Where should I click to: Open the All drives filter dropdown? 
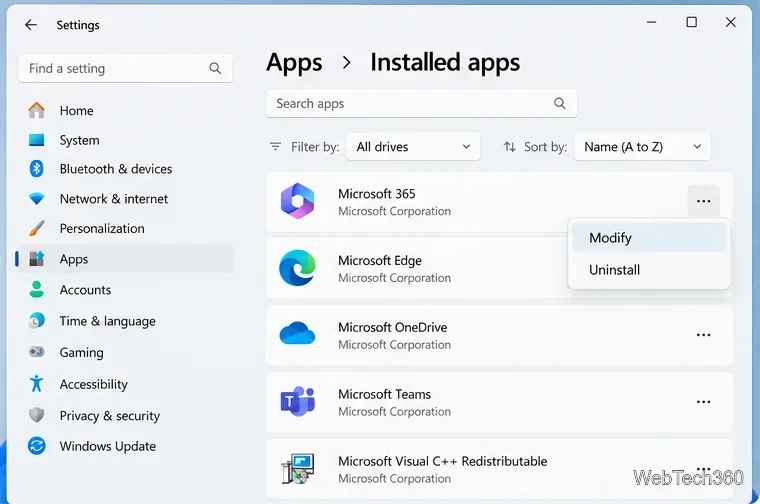click(x=413, y=146)
